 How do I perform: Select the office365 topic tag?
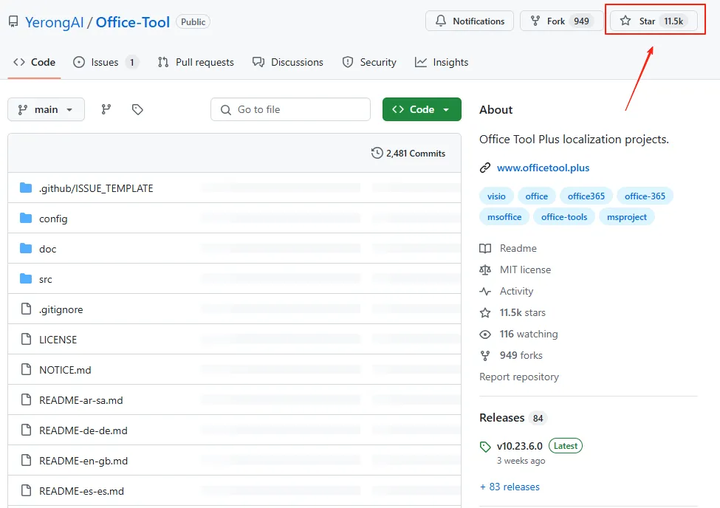586,196
